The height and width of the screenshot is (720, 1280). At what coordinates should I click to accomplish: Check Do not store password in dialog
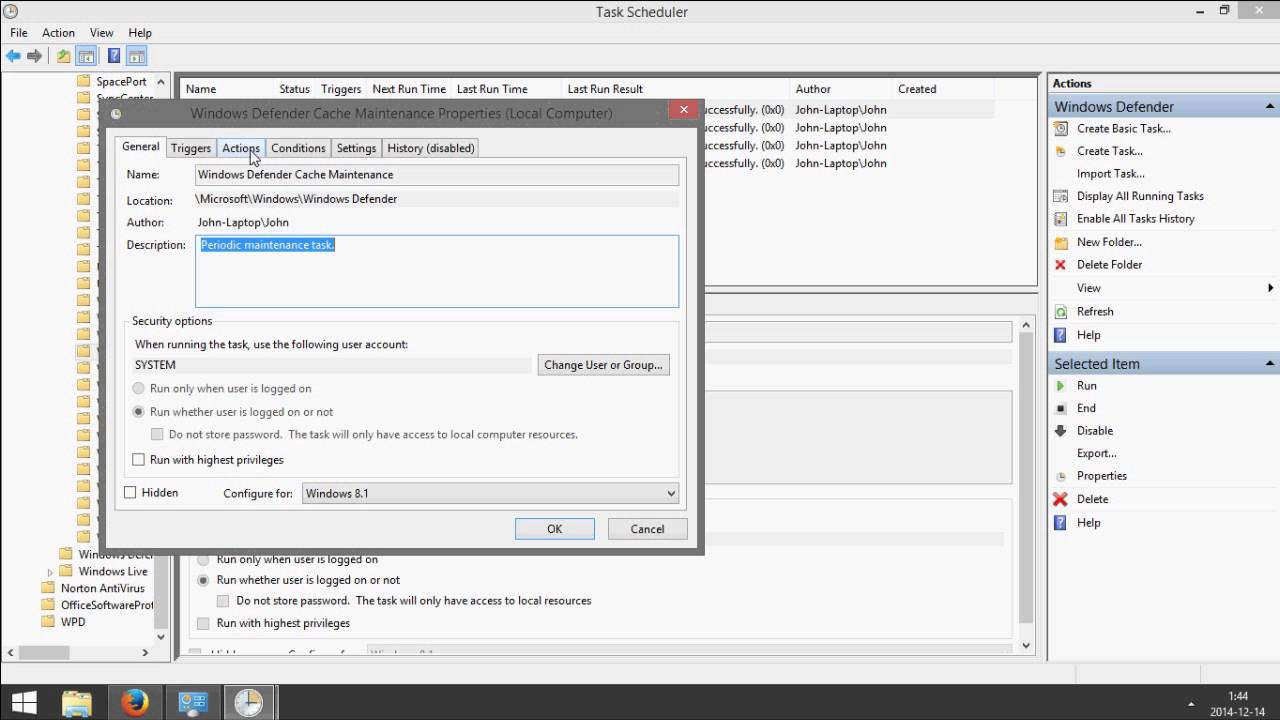click(157, 435)
